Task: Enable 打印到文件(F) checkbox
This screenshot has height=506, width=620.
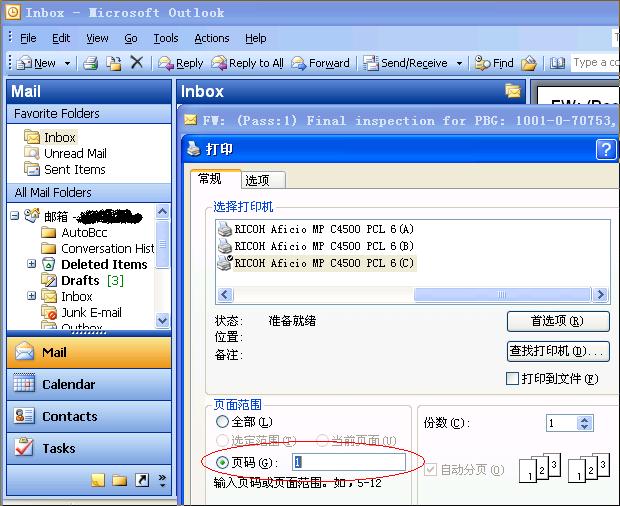Action: click(512, 378)
